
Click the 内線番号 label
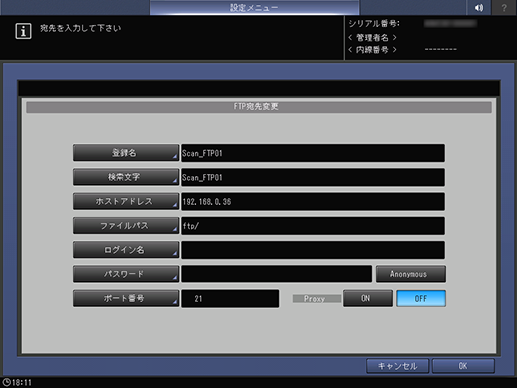pos(372,50)
